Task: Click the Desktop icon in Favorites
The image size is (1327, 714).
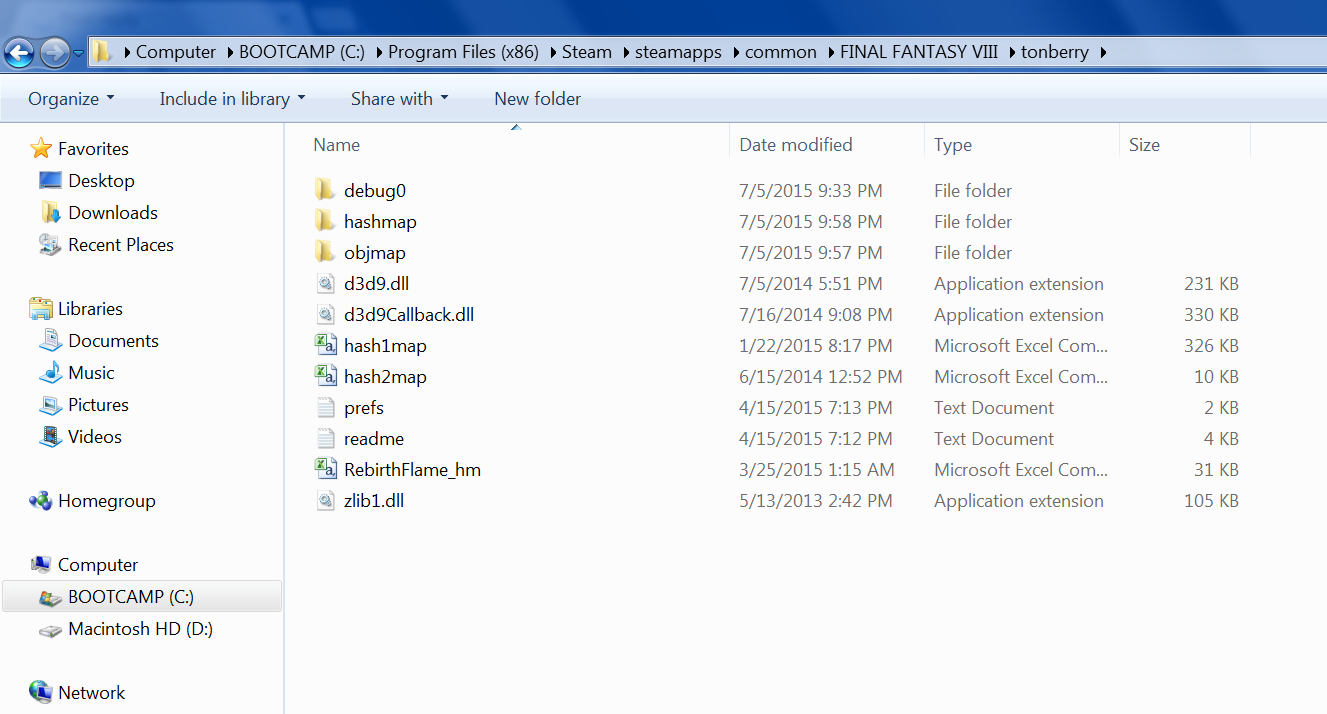Action: click(x=50, y=180)
